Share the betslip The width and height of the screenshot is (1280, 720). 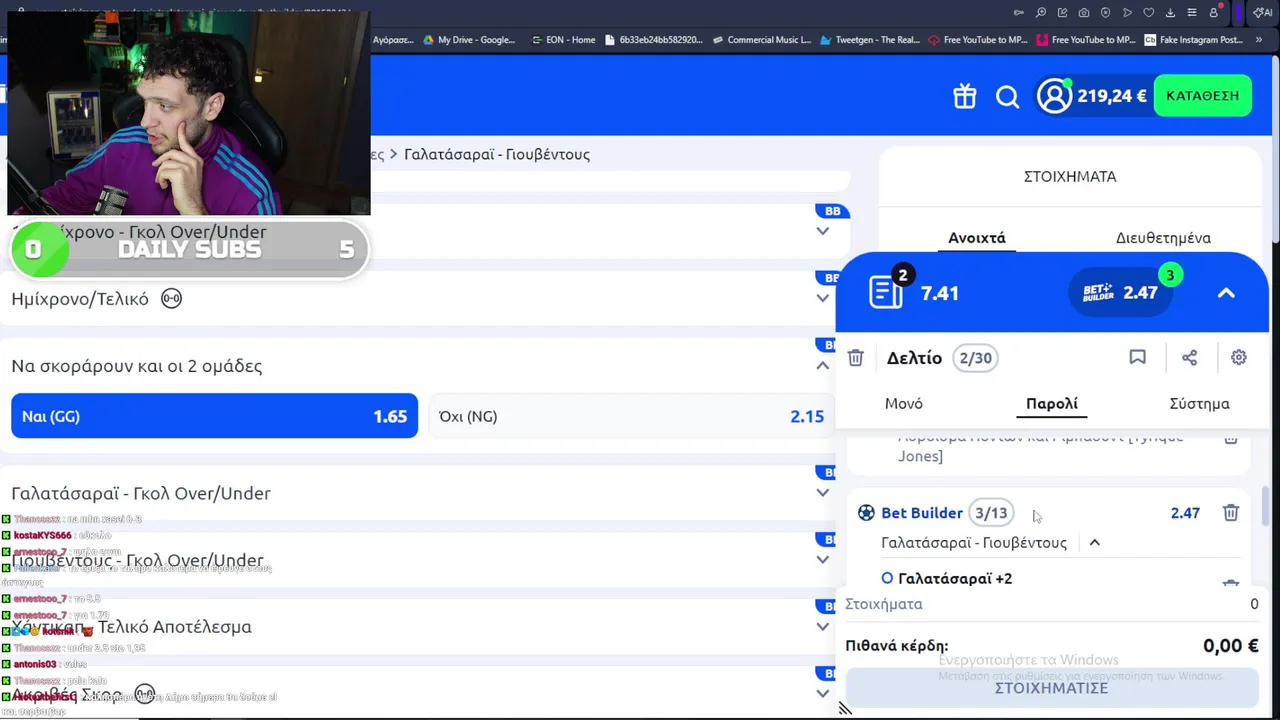[x=1189, y=357]
